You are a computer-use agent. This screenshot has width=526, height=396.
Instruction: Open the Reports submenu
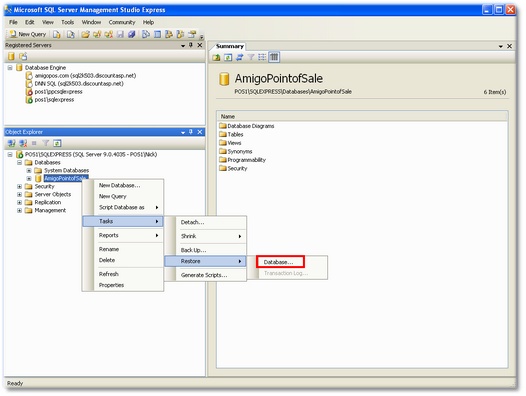(123, 235)
